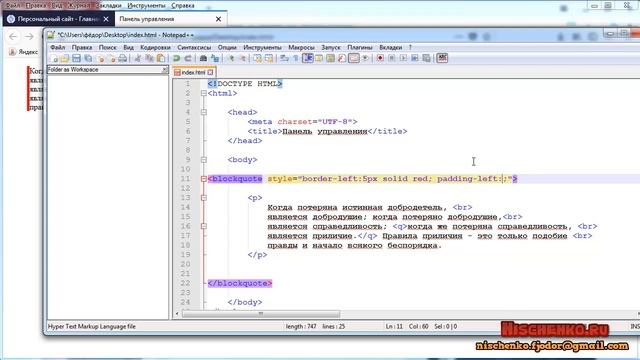640x360 pixels.
Task: Open the Правка menu in Notepad++
Action: point(82,47)
